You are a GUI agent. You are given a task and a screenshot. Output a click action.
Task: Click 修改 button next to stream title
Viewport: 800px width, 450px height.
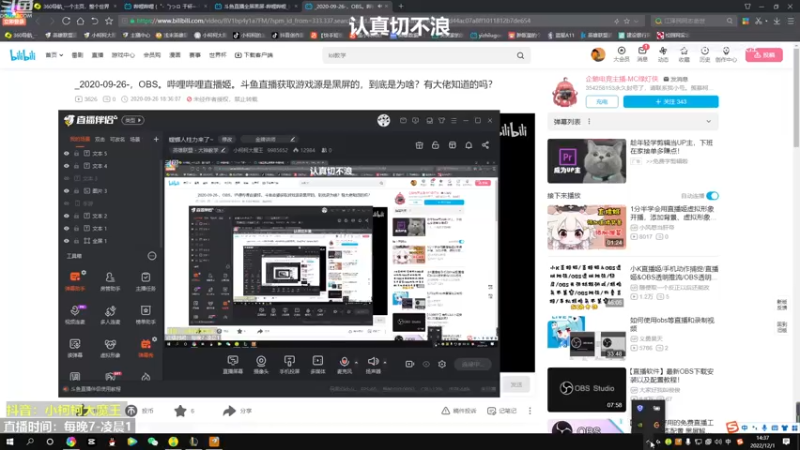tap(227, 139)
